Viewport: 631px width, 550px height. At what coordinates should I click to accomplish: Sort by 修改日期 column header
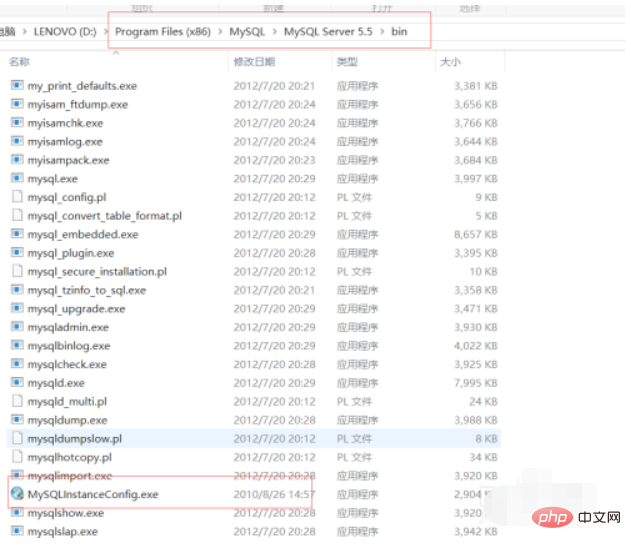pos(254,62)
